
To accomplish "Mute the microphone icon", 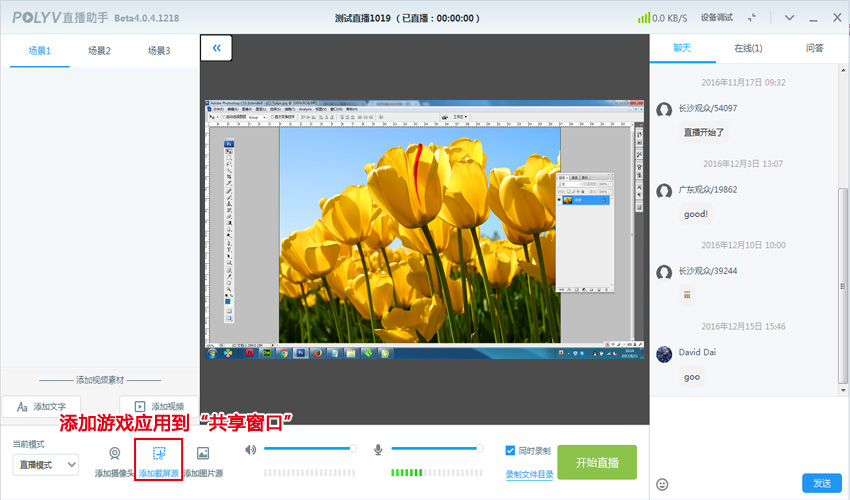I will pyautogui.click(x=380, y=450).
